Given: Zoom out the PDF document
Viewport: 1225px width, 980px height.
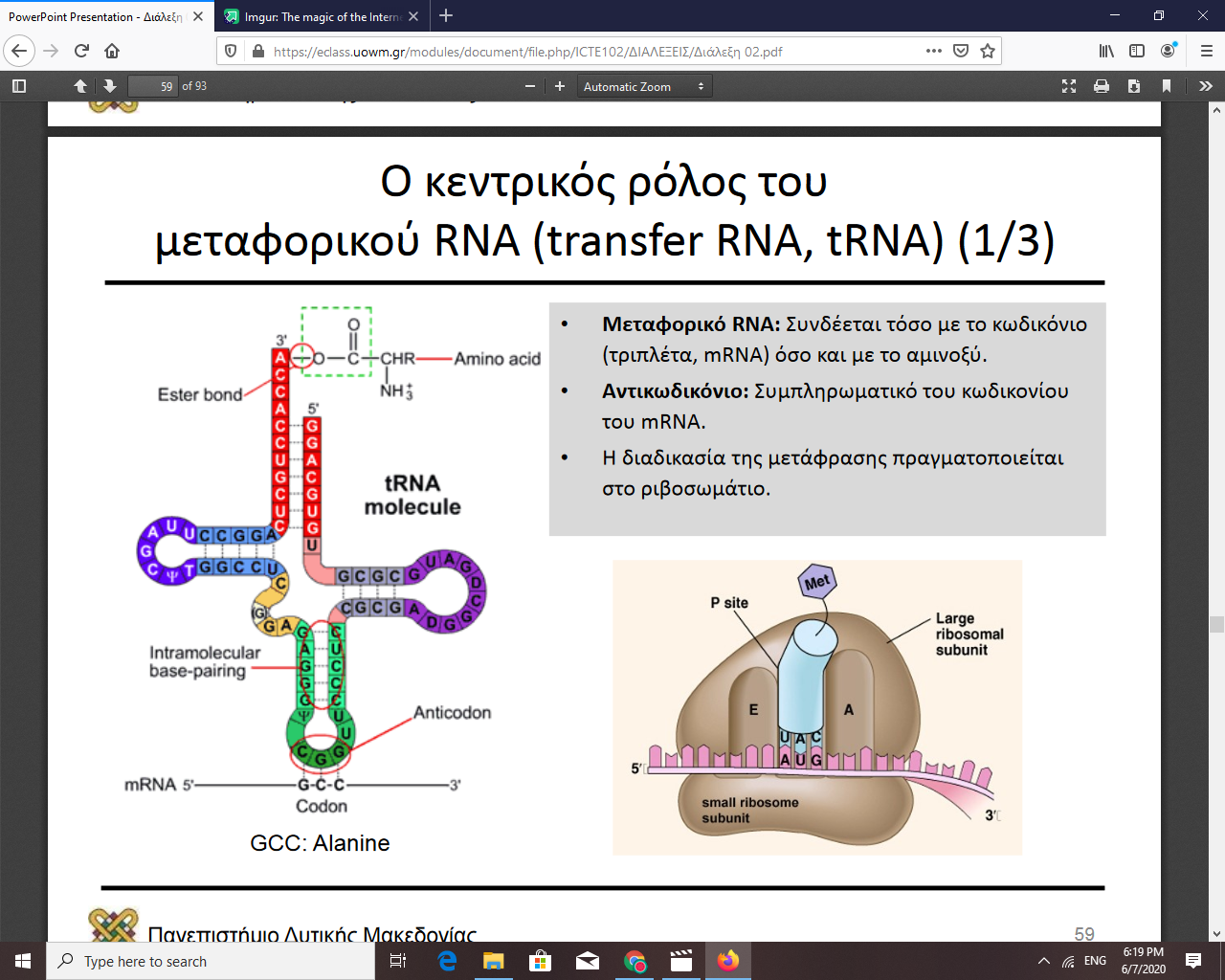Looking at the screenshot, I should coord(530,86).
